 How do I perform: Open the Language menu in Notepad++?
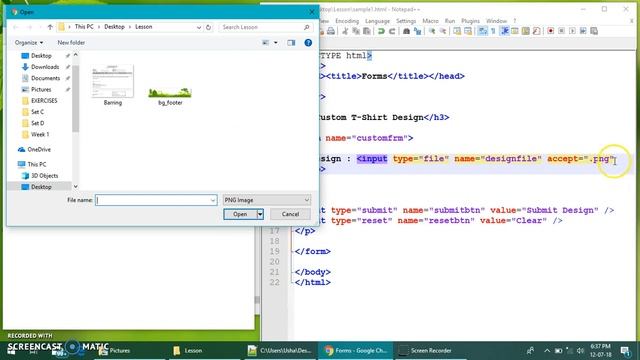(x=377, y=21)
